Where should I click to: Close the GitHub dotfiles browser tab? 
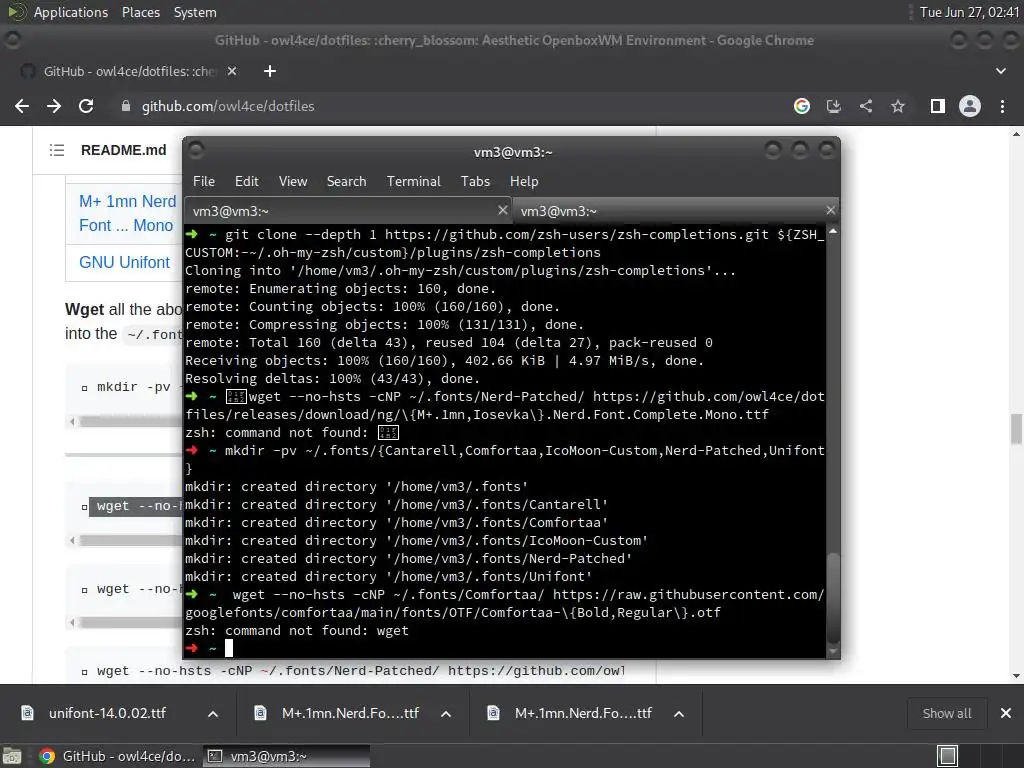(232, 71)
